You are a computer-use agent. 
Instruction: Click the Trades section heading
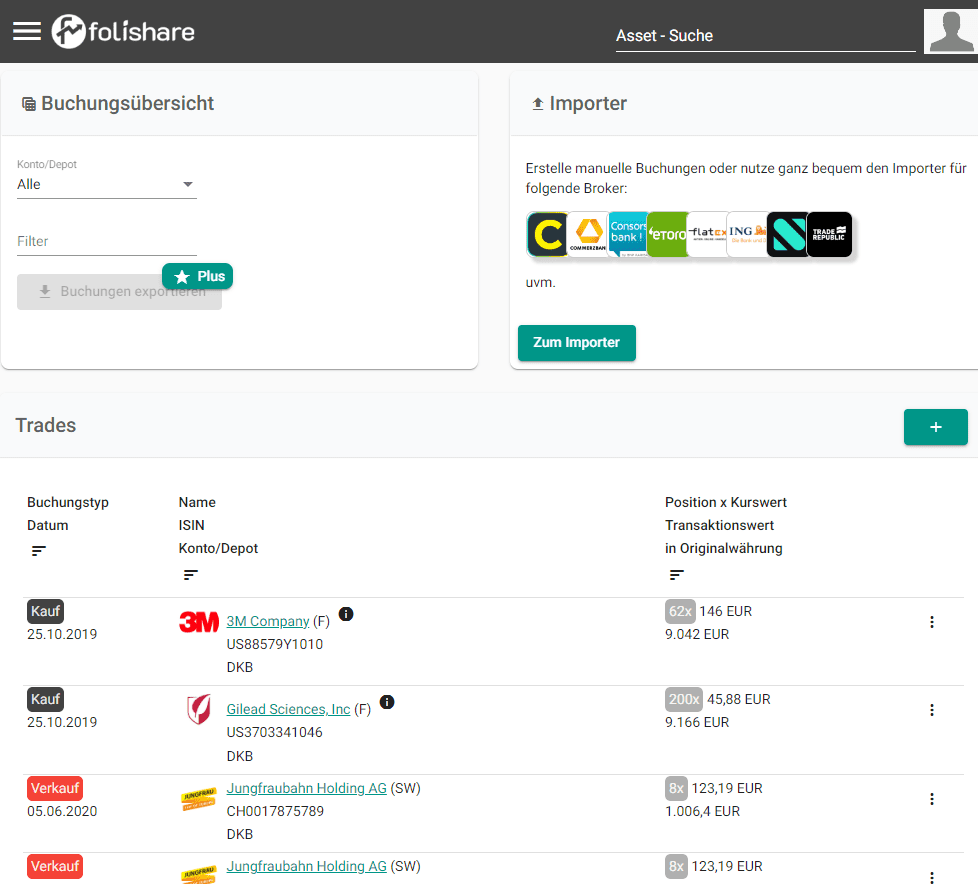(46, 425)
